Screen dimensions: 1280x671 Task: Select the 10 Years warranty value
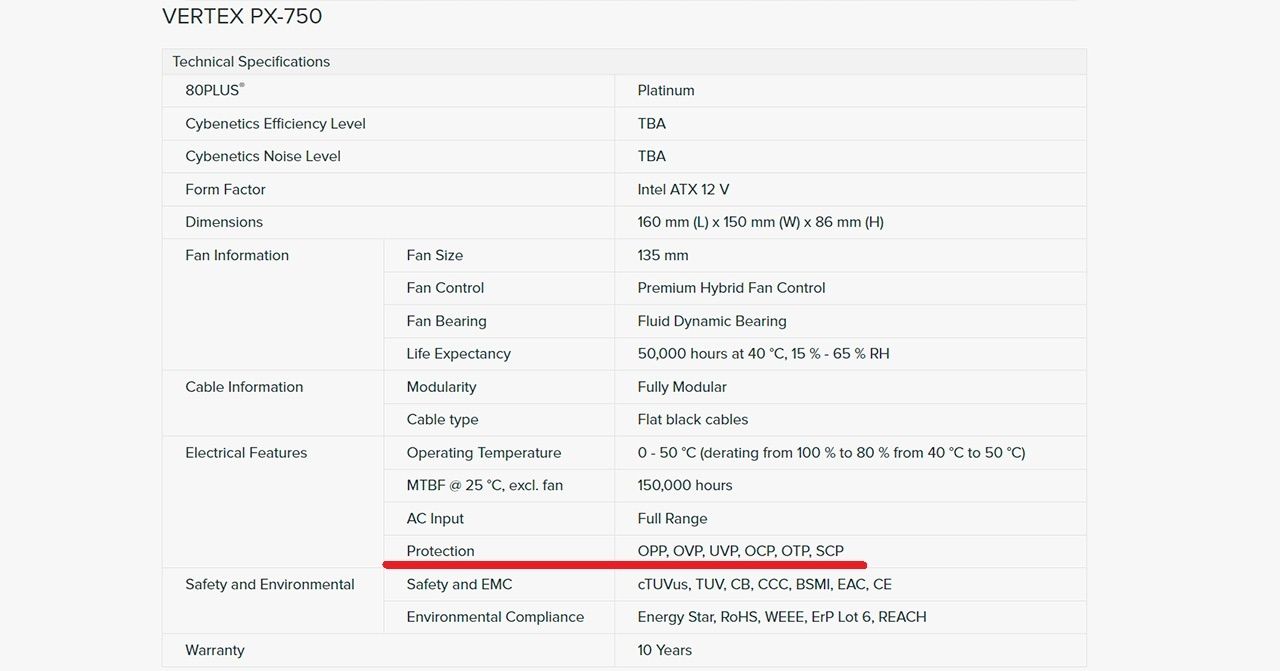click(664, 650)
